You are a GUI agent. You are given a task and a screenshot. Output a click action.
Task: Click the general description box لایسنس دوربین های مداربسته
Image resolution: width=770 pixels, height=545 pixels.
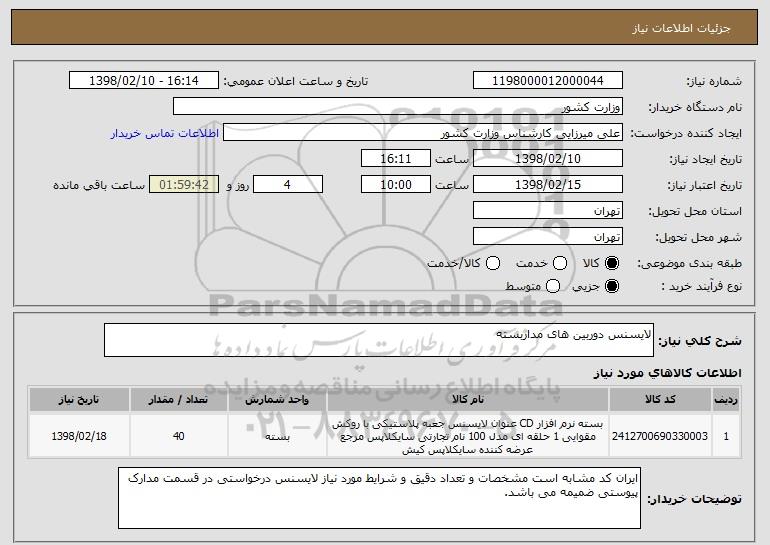[x=379, y=340]
